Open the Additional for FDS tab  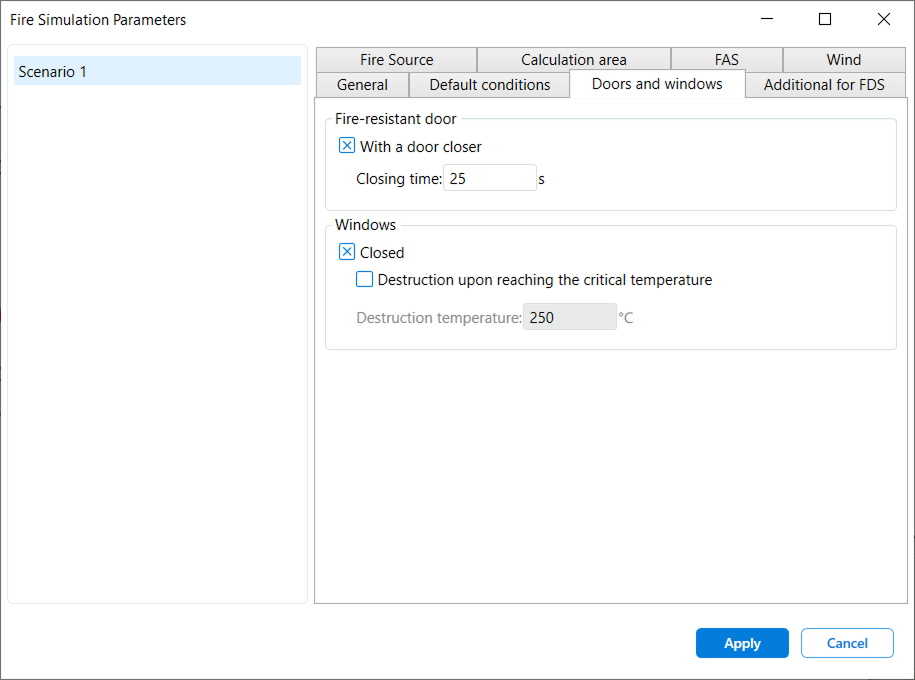point(824,85)
